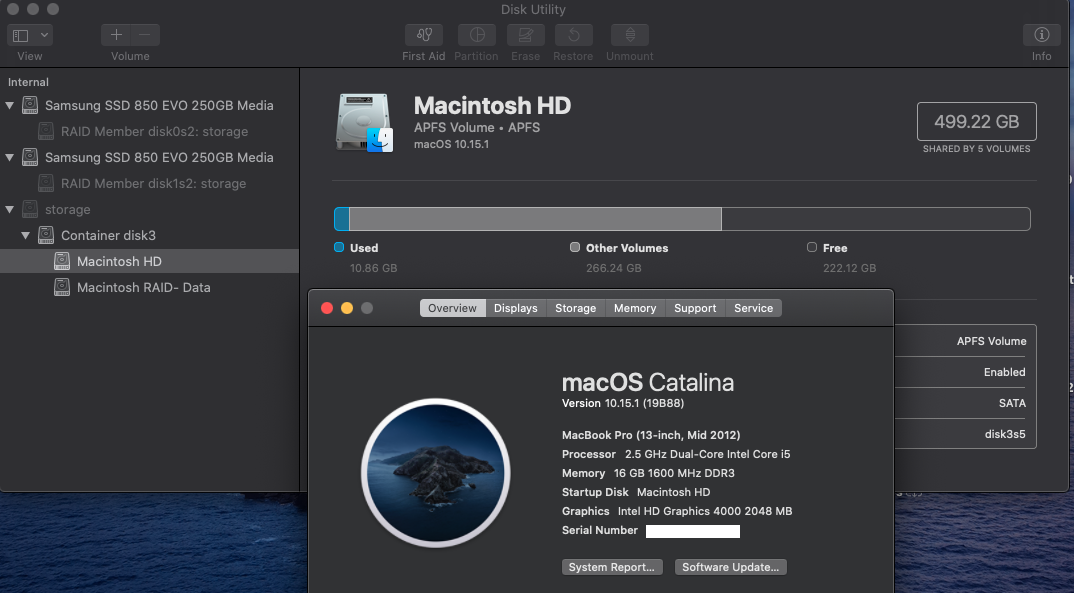The height and width of the screenshot is (593, 1074).
Task: Click the System Report button
Action: point(611,567)
